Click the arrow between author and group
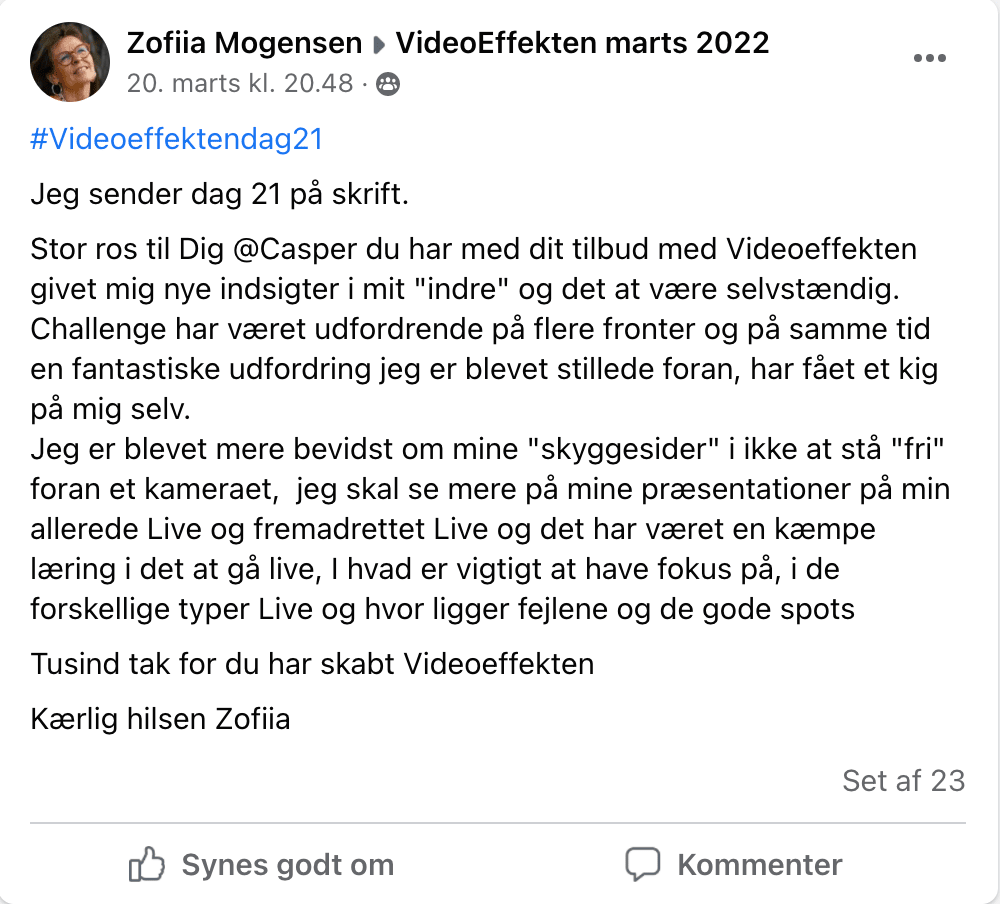Screen dimensions: 1000x904 (x=379, y=44)
